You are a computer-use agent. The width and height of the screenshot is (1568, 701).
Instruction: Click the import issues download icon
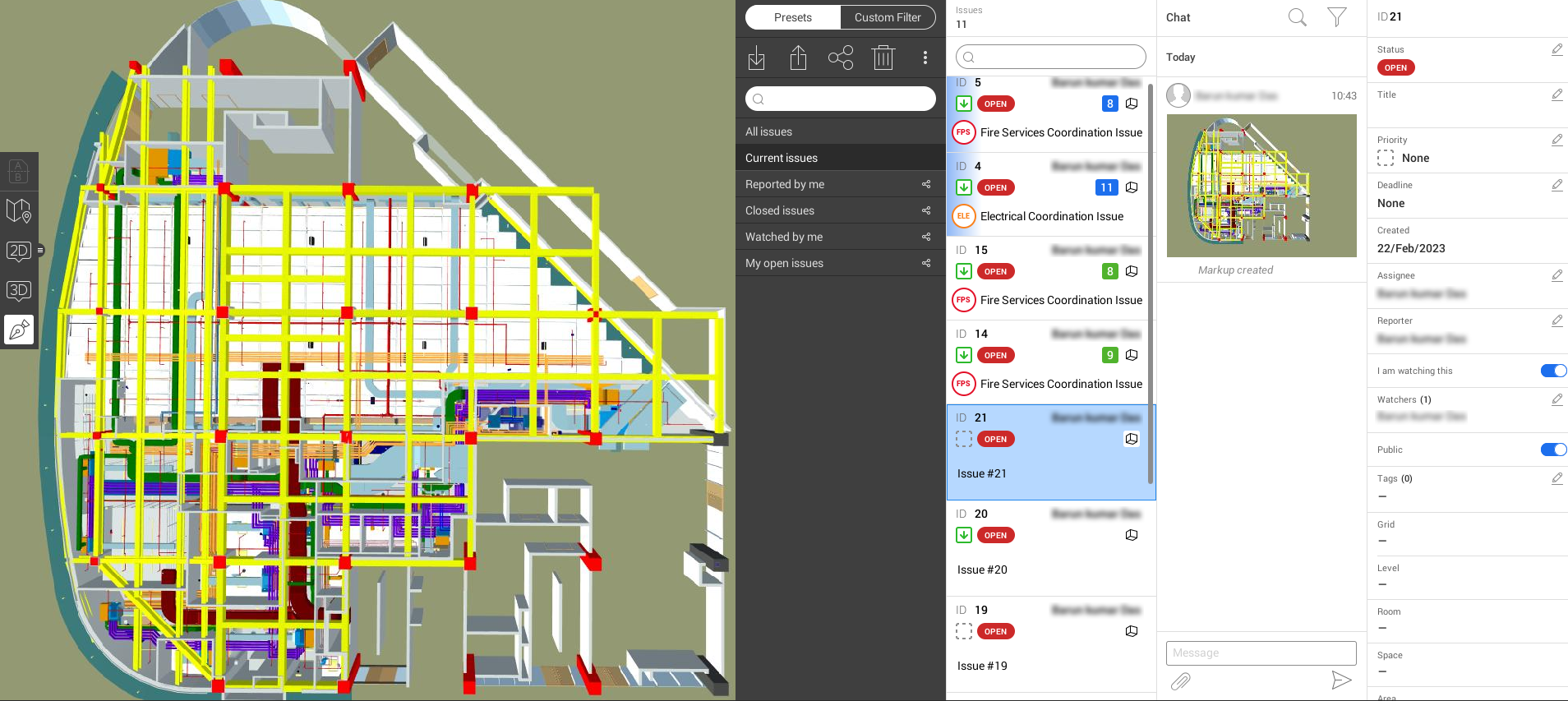[x=757, y=58]
